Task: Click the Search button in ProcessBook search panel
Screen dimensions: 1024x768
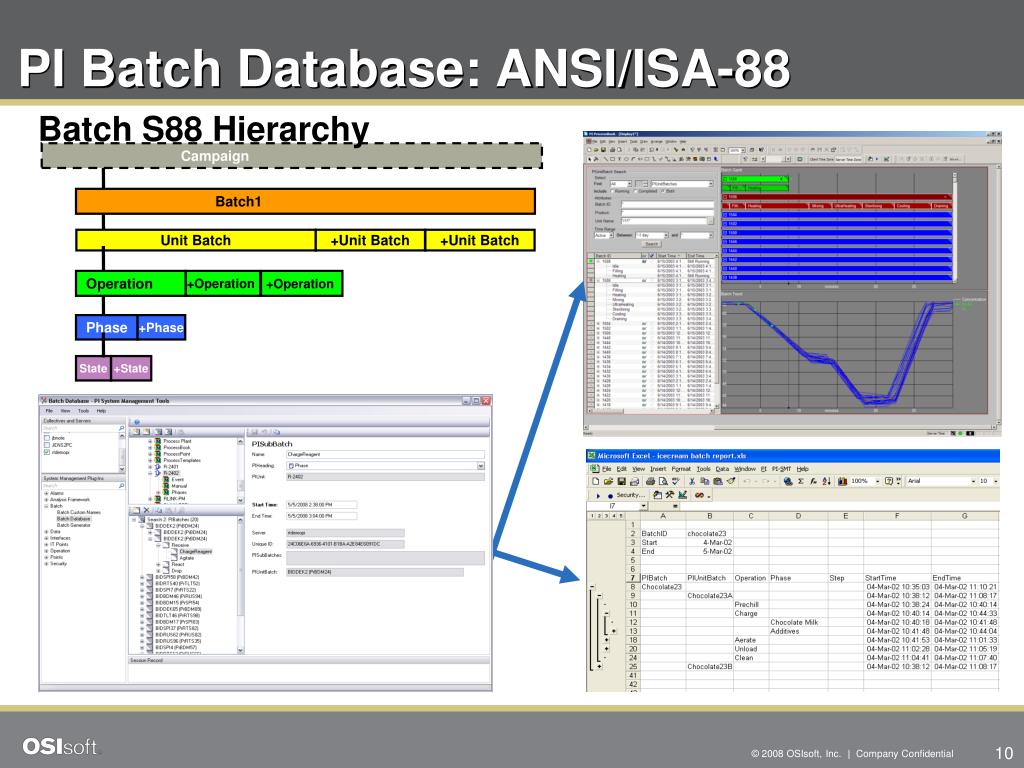Action: (x=652, y=244)
